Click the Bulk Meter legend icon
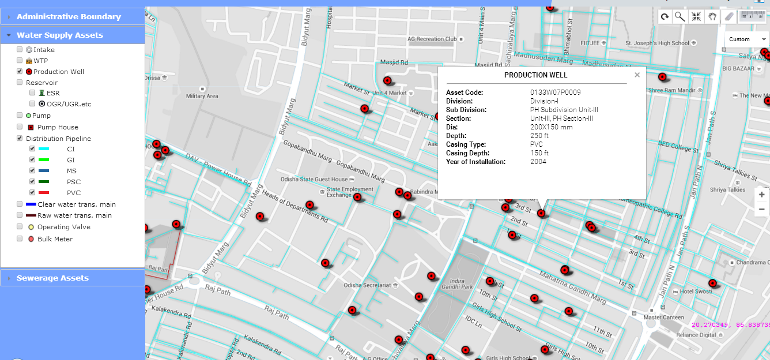This screenshot has width=770, height=360. point(31,239)
